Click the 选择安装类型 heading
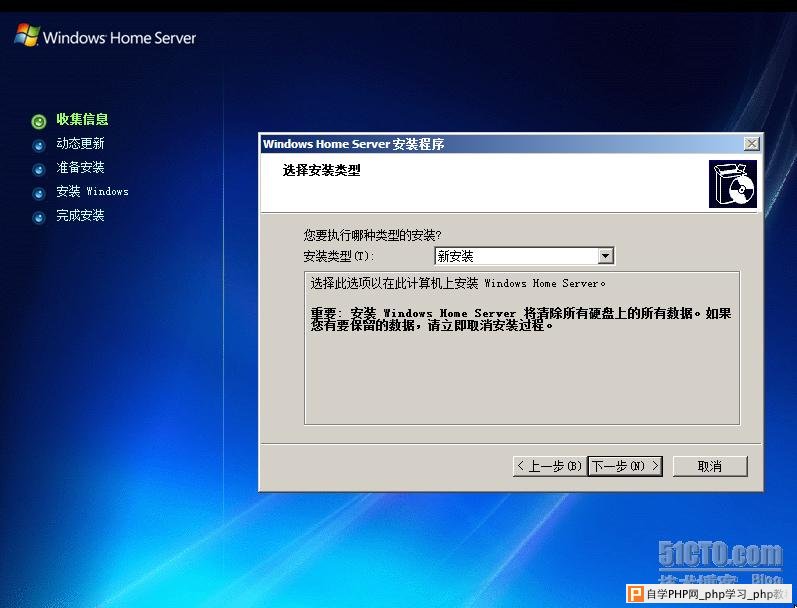 click(x=321, y=170)
